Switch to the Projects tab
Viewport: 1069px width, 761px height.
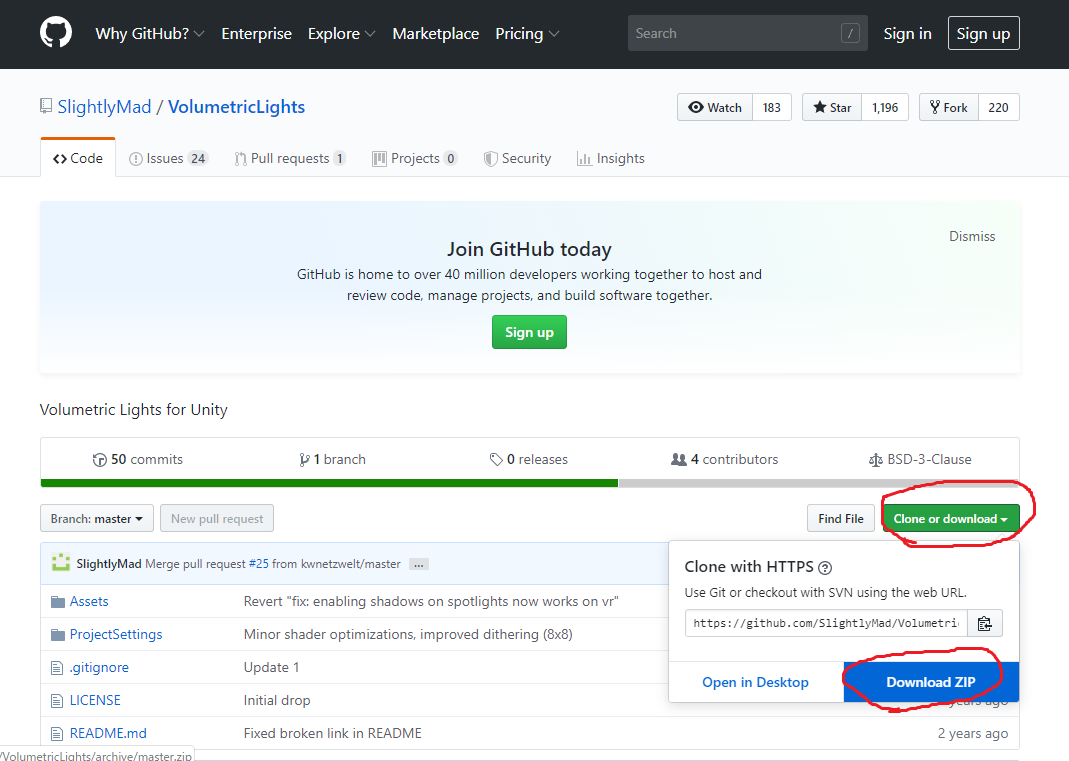coord(415,158)
